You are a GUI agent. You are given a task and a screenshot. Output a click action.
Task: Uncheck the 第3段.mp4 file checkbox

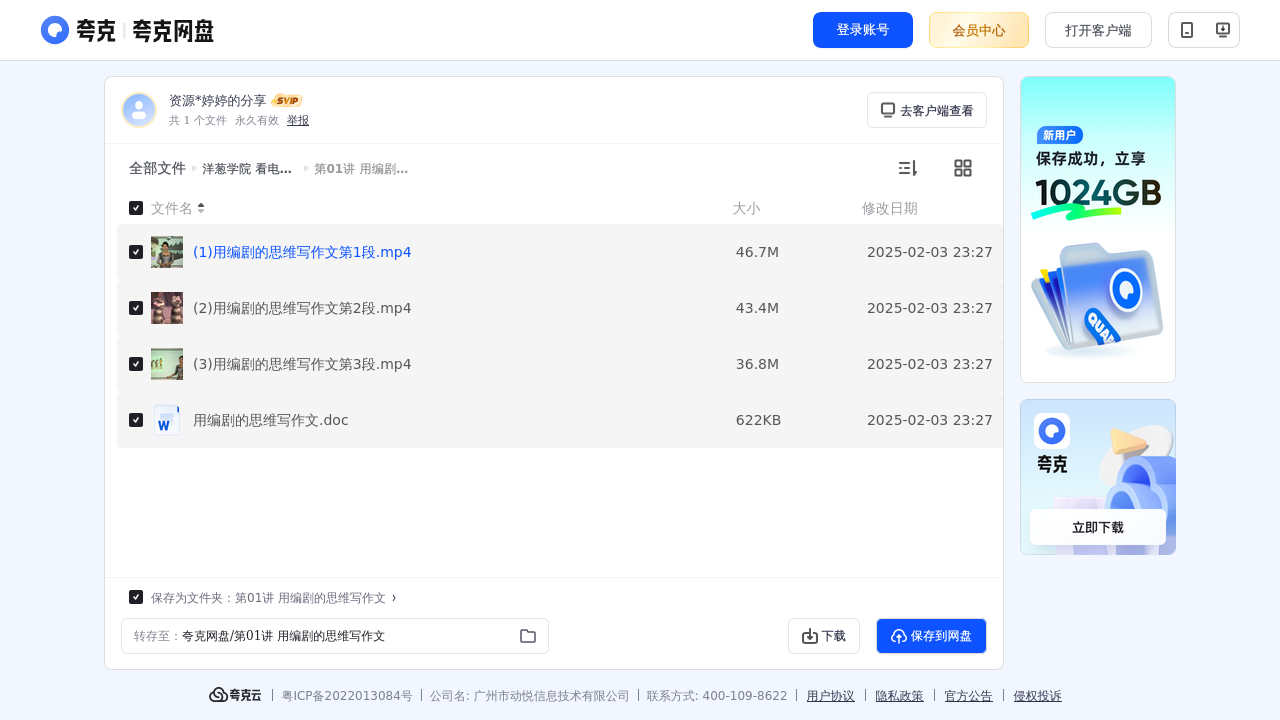point(136,364)
